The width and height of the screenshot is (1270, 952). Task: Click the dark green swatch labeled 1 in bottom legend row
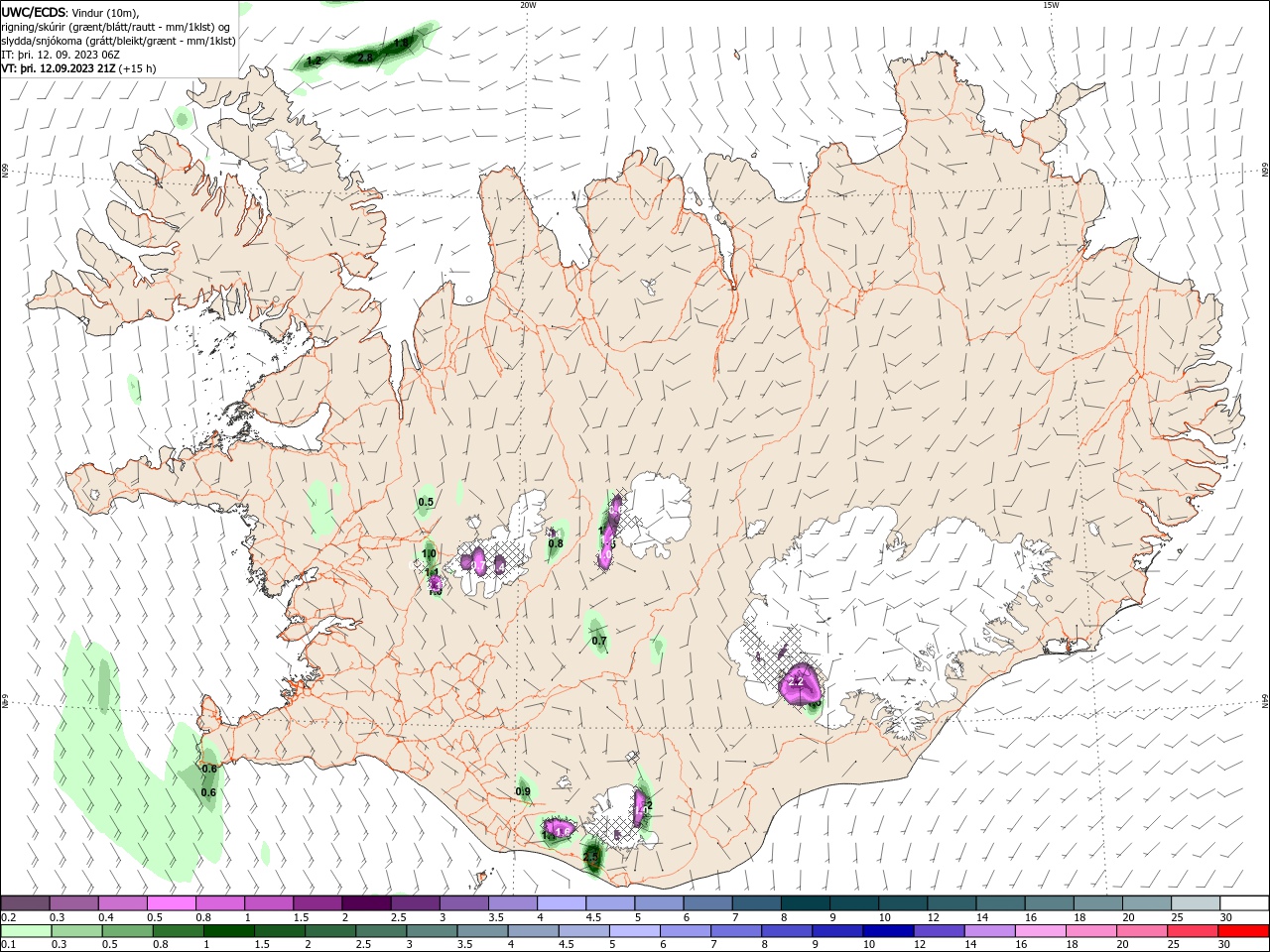click(x=230, y=931)
